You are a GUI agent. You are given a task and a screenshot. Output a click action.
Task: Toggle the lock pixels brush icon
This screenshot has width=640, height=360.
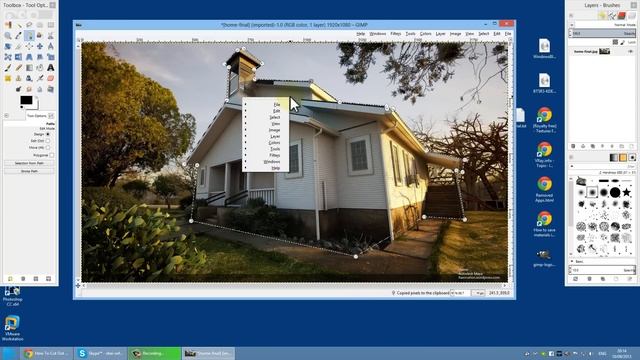coord(623,42)
